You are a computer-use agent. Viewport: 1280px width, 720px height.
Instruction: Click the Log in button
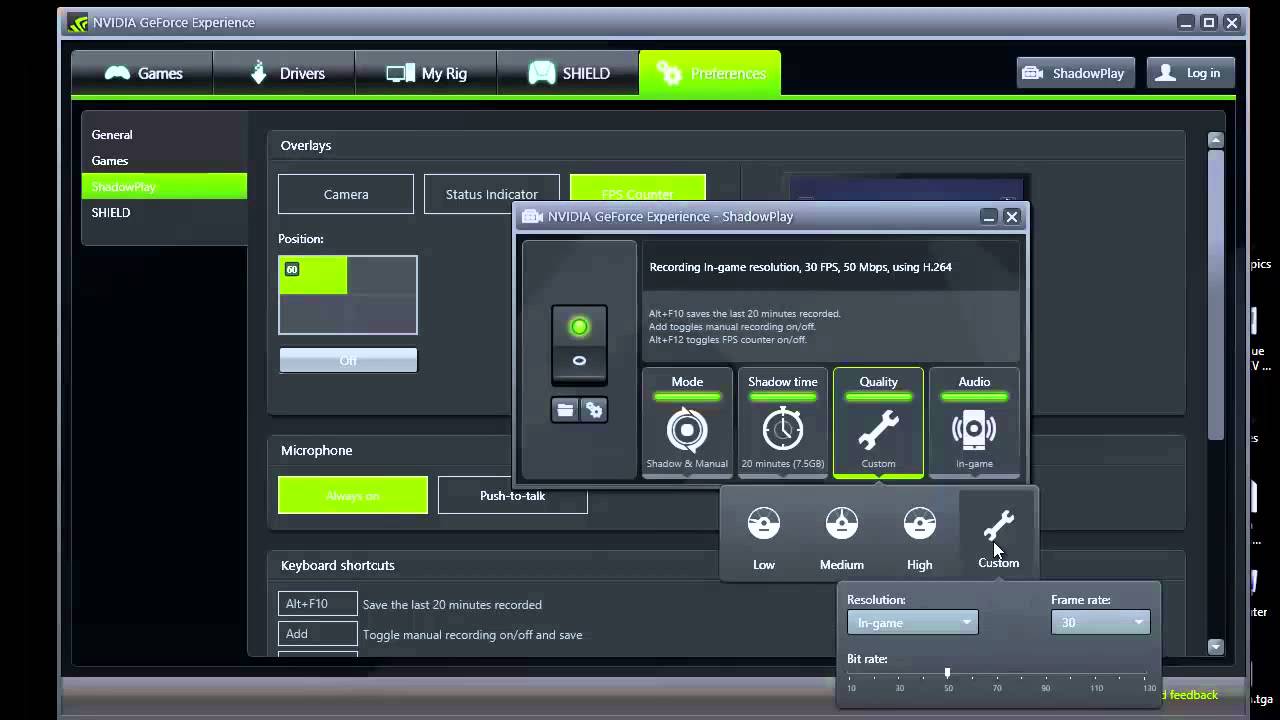point(1190,73)
